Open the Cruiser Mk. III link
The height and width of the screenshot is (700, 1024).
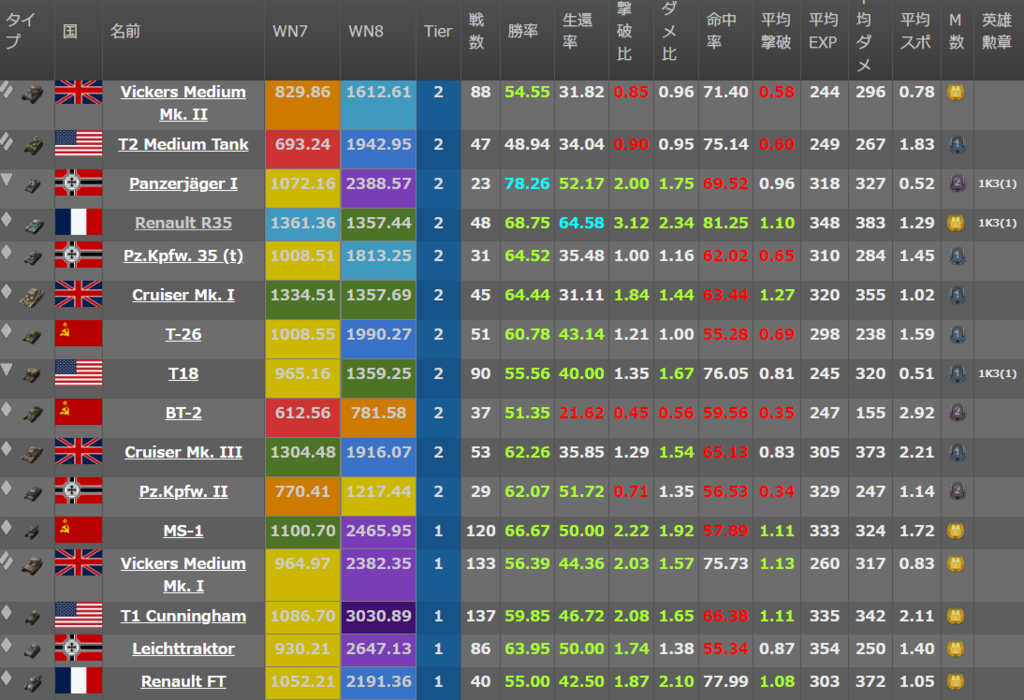[183, 452]
